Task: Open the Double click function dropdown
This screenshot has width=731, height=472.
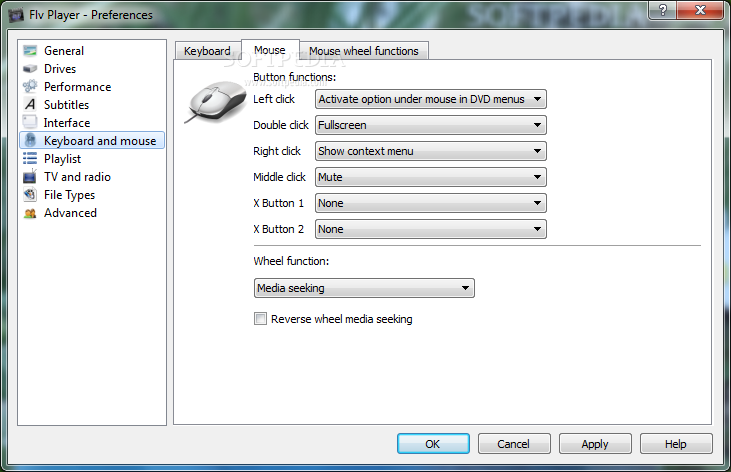Action: pyautogui.click(x=430, y=125)
